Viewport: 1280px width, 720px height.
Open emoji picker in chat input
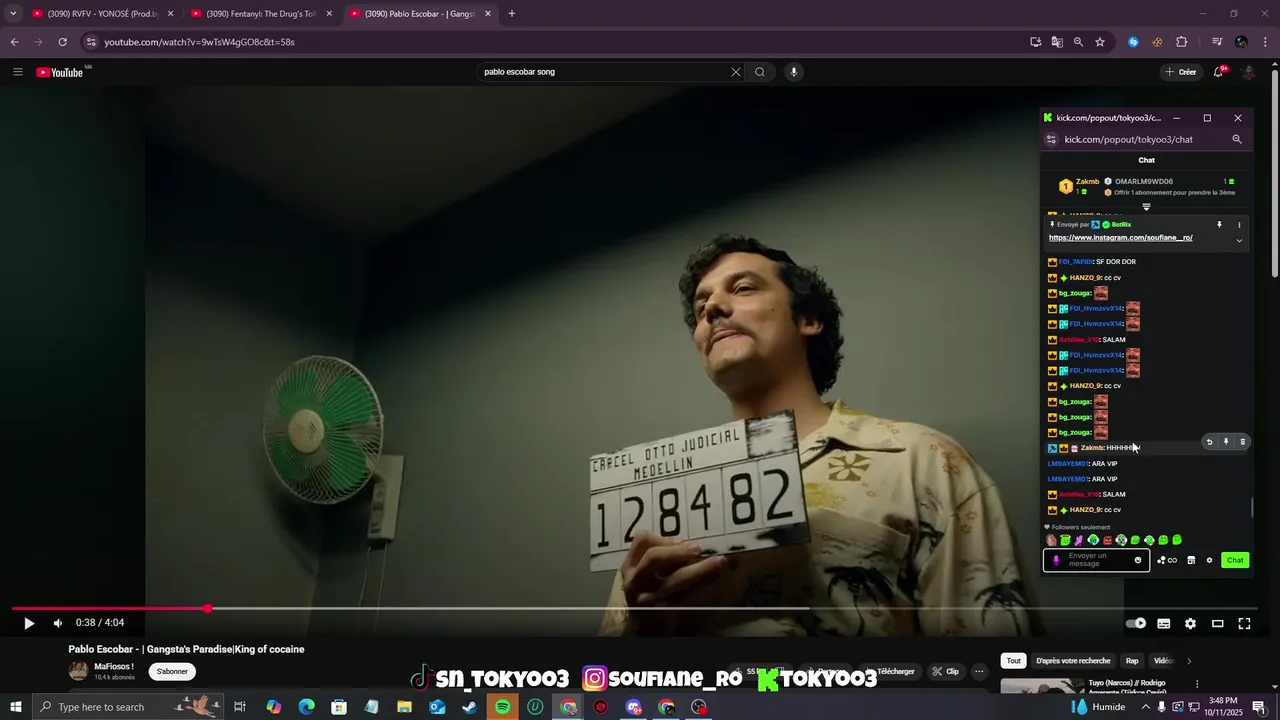click(1138, 560)
